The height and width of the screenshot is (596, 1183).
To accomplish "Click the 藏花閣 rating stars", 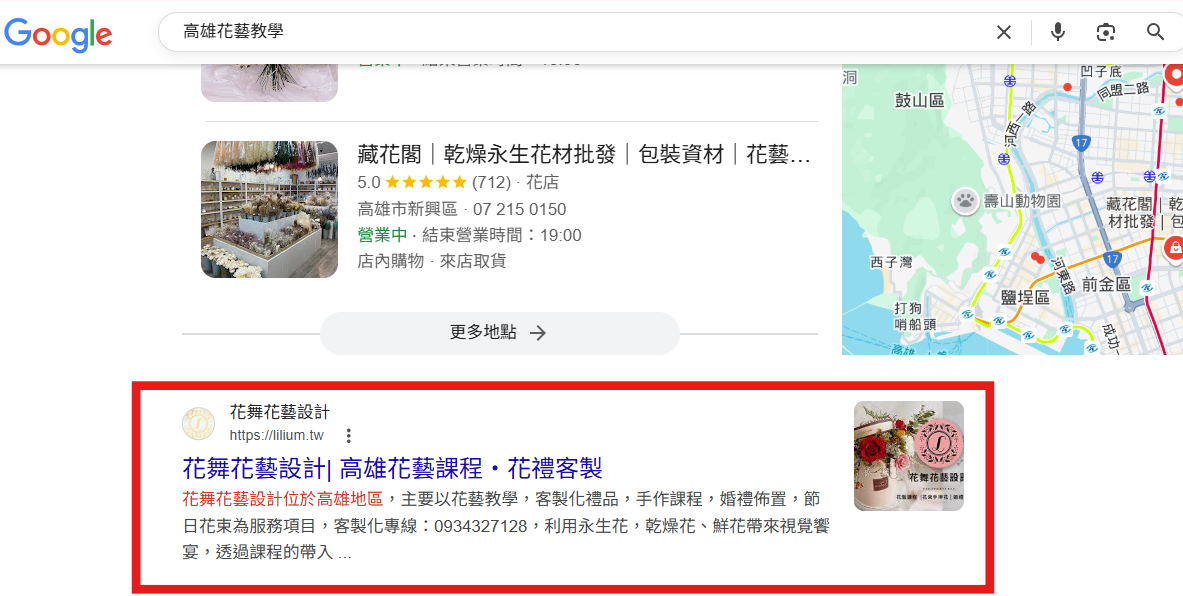I will click(426, 183).
